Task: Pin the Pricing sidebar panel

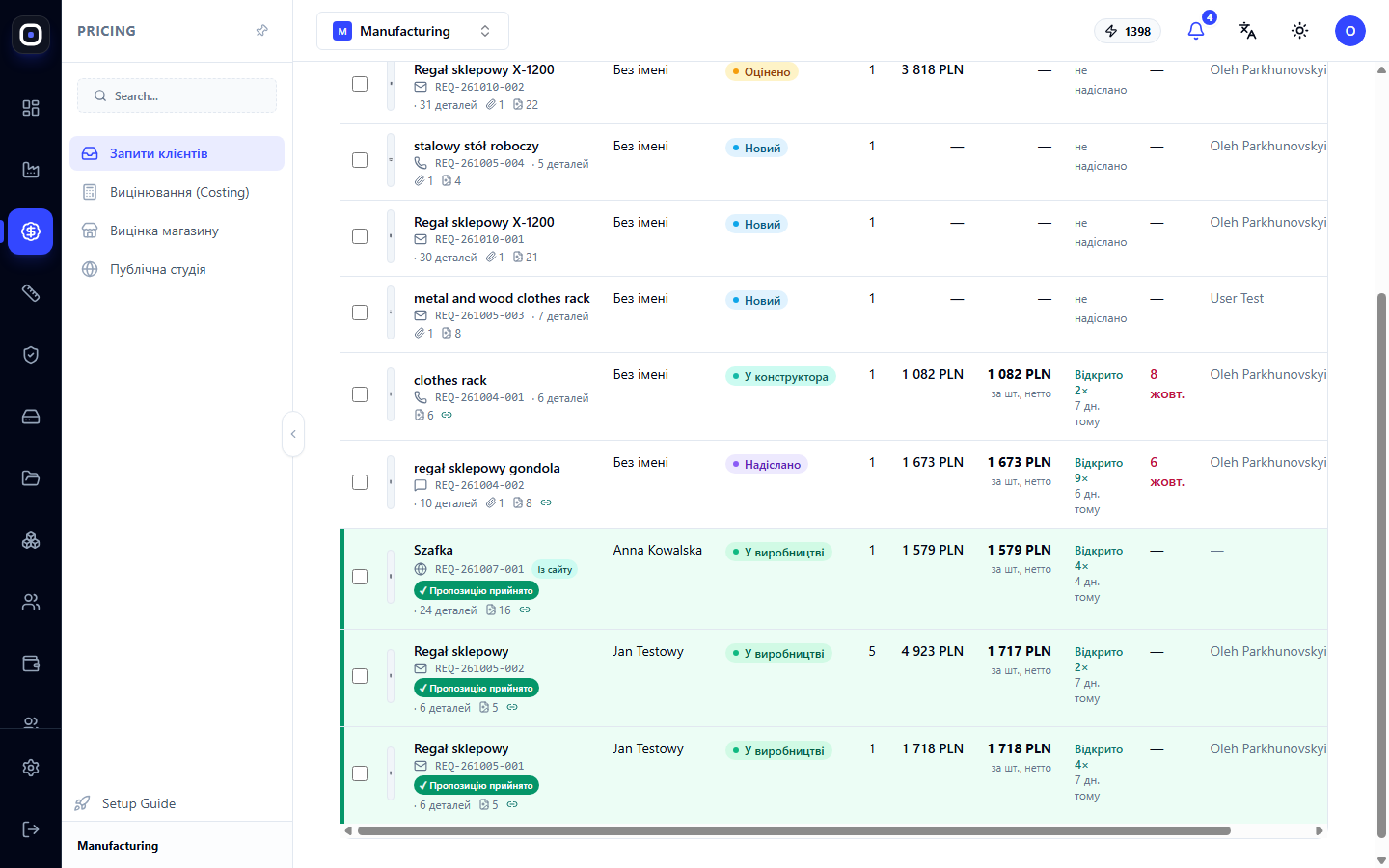Action: tap(261, 31)
